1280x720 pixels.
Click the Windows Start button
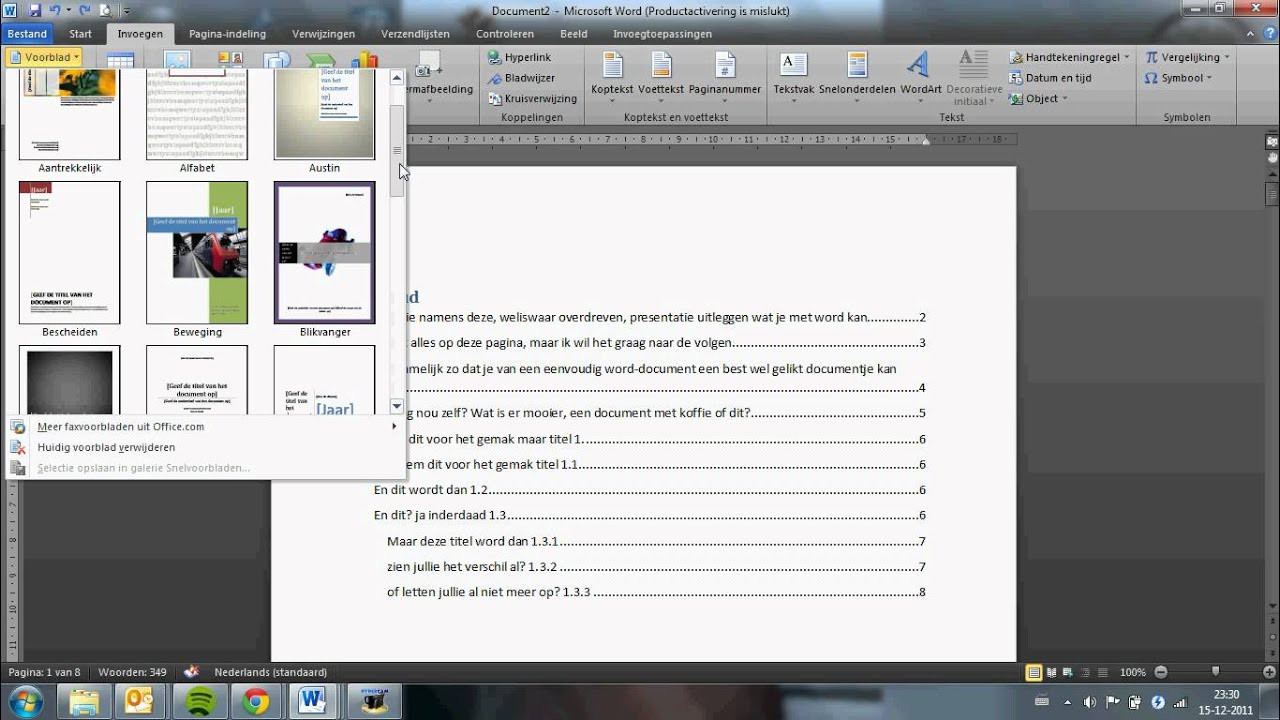coord(25,702)
